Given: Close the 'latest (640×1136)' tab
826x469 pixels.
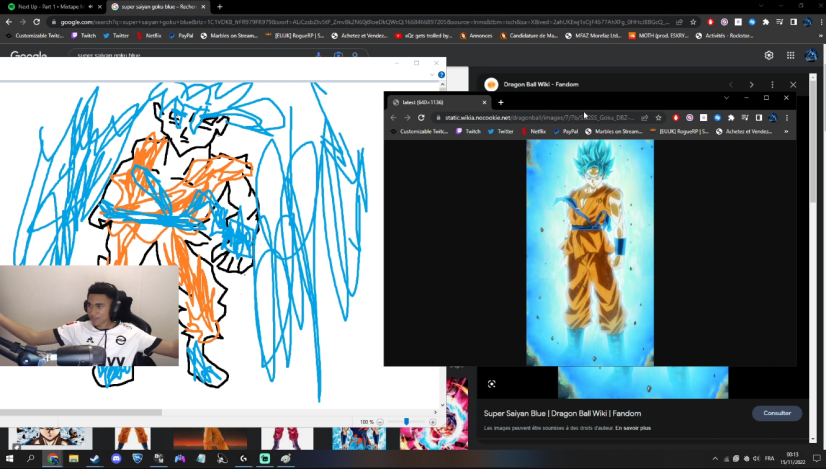Looking at the screenshot, I should click(485, 102).
